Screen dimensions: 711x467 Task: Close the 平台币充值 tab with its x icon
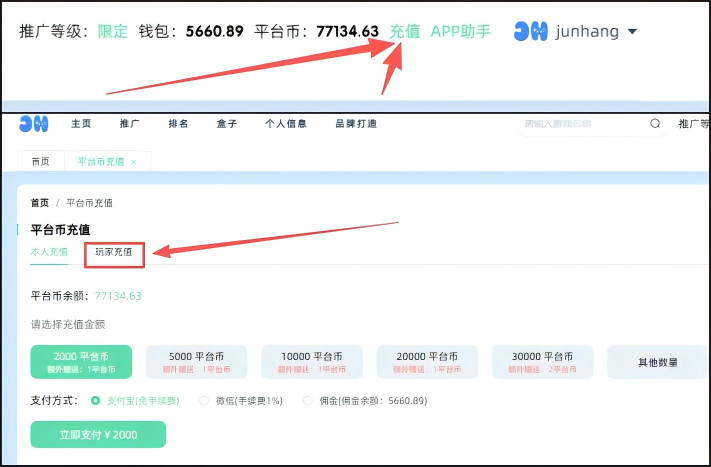tap(134, 161)
